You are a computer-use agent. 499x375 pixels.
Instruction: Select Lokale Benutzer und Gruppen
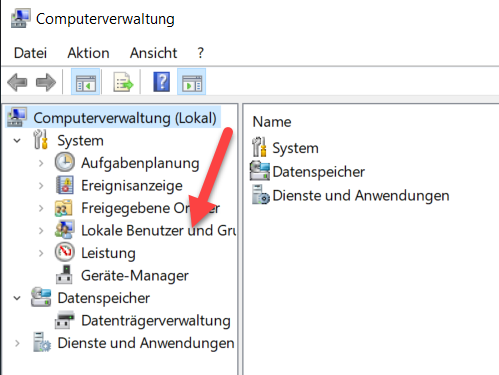(159, 231)
